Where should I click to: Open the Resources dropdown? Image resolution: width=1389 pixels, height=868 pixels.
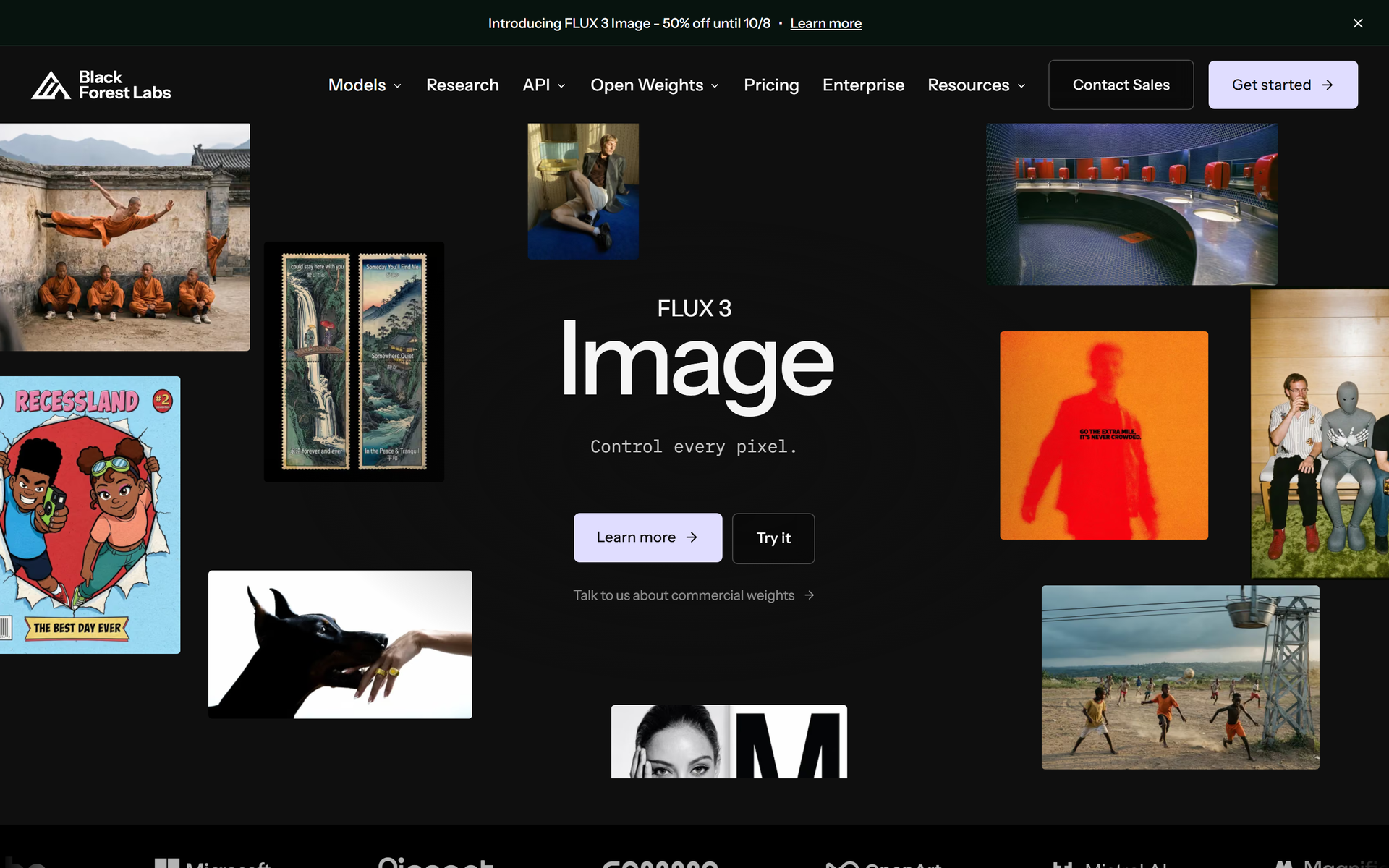click(977, 85)
